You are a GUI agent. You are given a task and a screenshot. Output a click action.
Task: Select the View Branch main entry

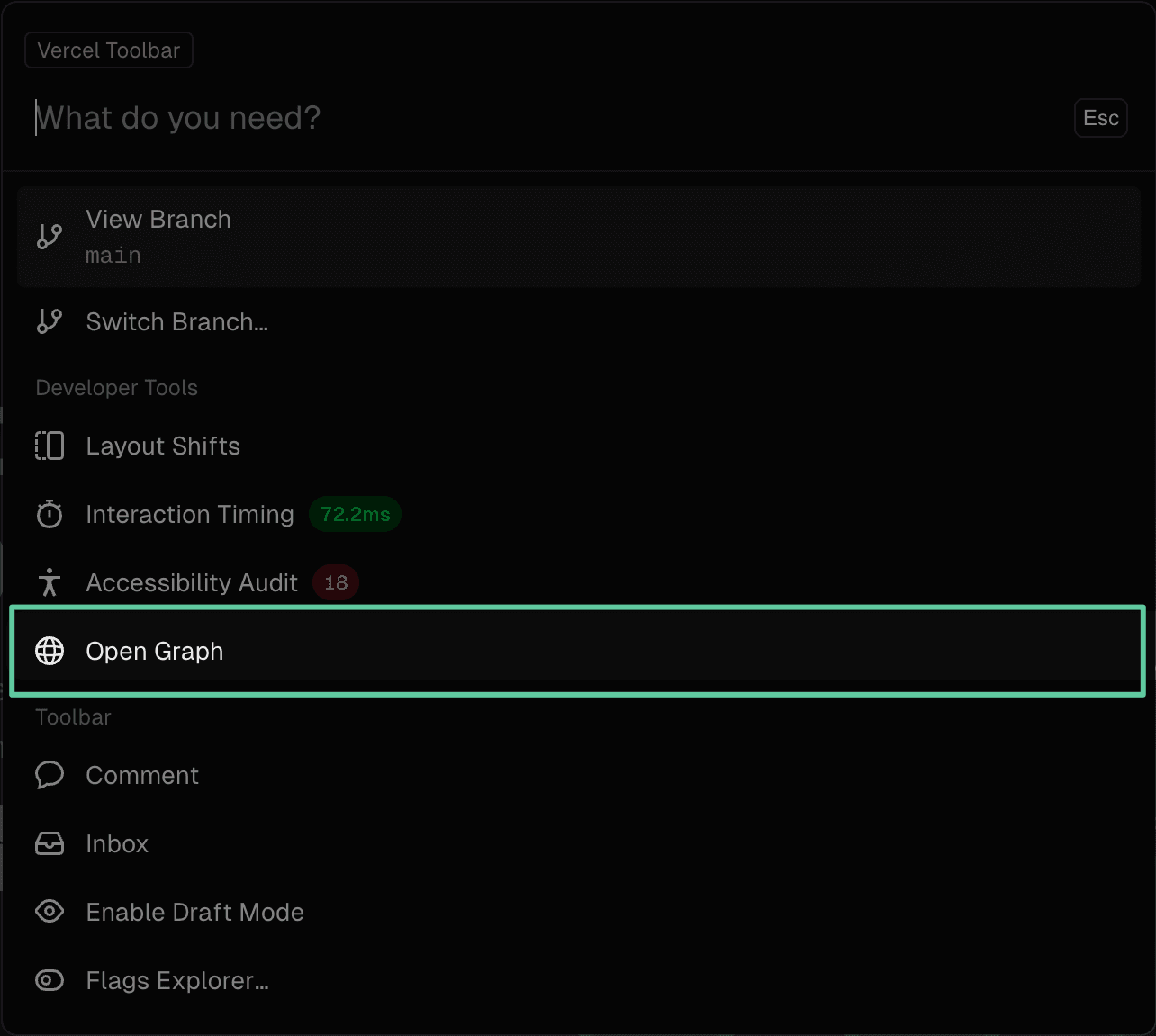point(579,237)
